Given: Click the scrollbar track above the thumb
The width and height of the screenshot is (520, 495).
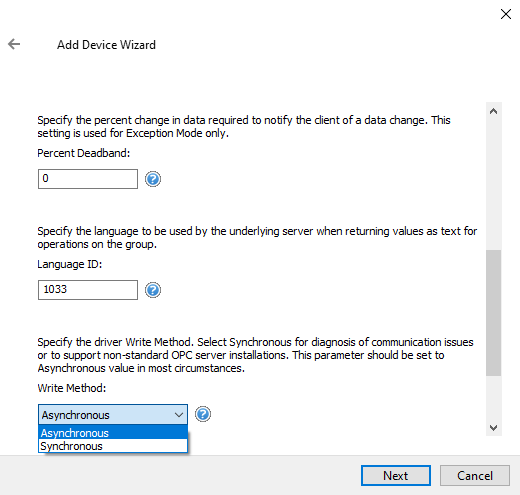Looking at the screenshot, I should 494,185.
